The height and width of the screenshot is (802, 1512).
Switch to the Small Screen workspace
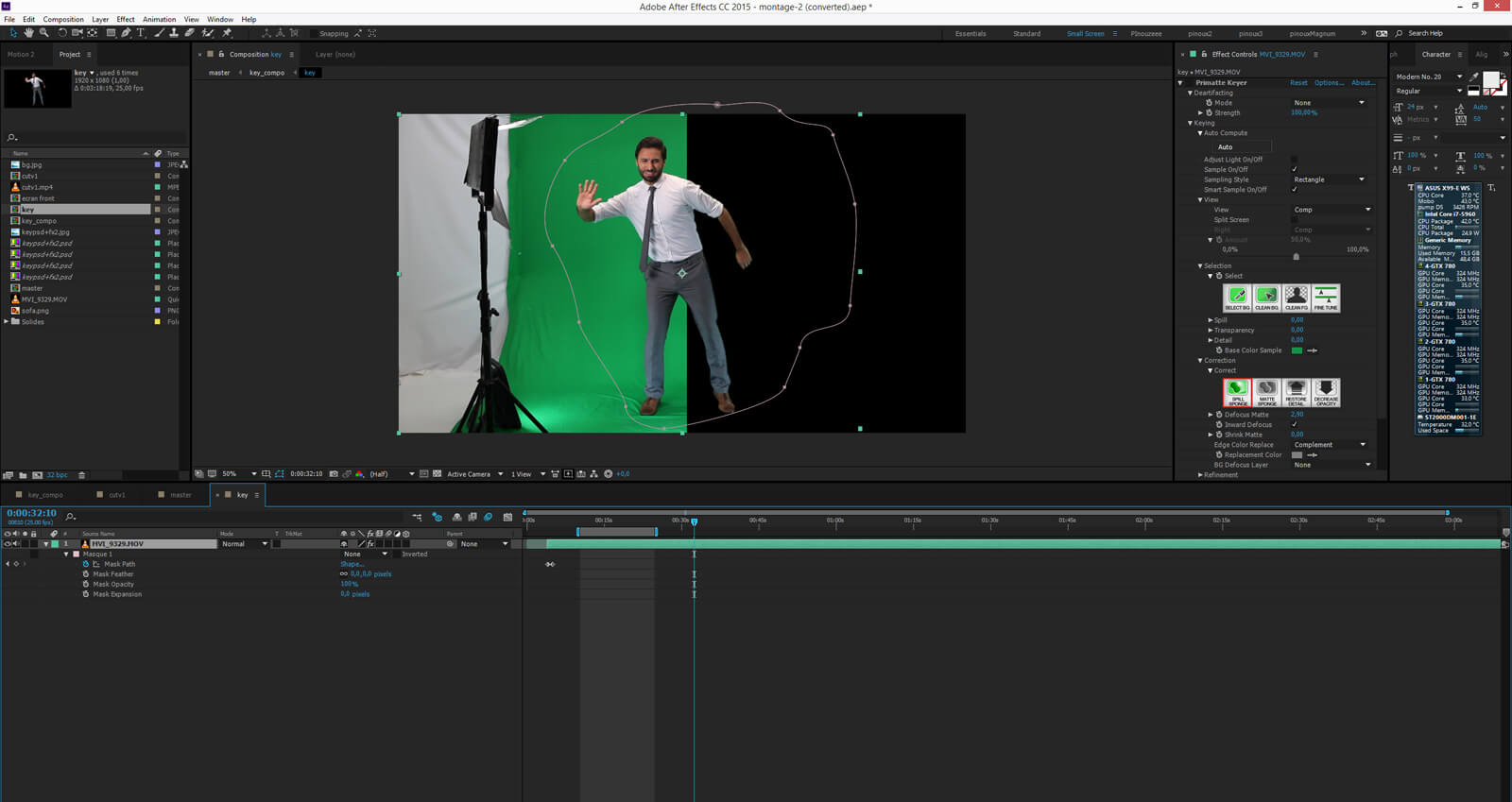point(1085,33)
